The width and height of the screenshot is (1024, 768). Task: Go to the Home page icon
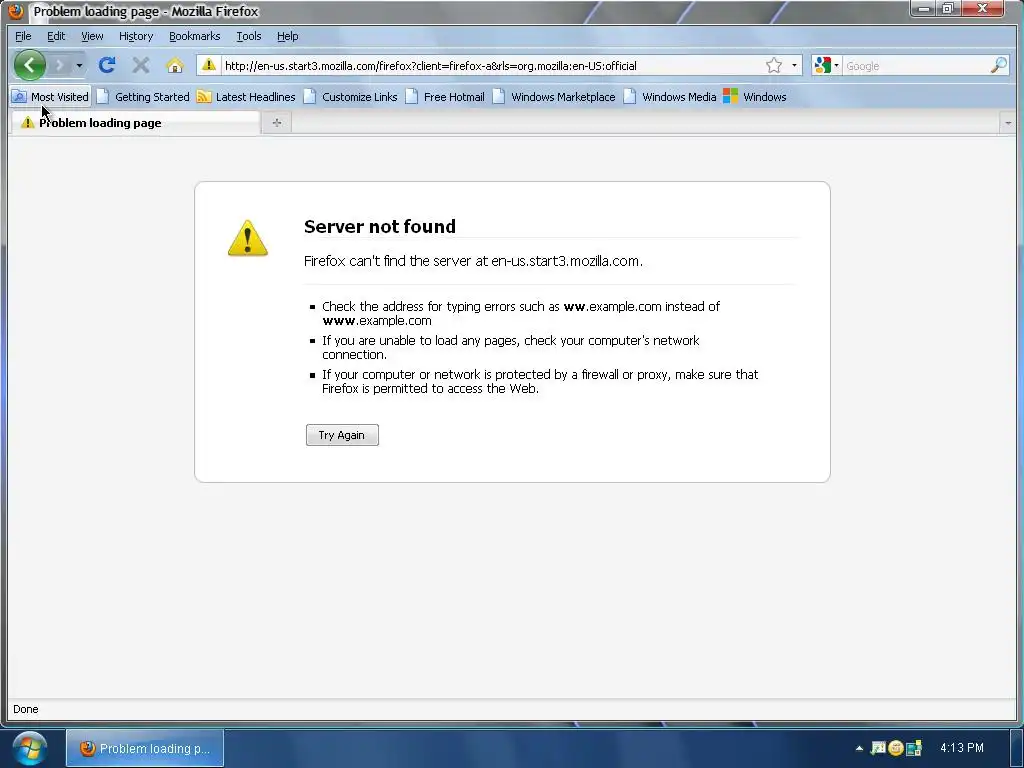174,65
